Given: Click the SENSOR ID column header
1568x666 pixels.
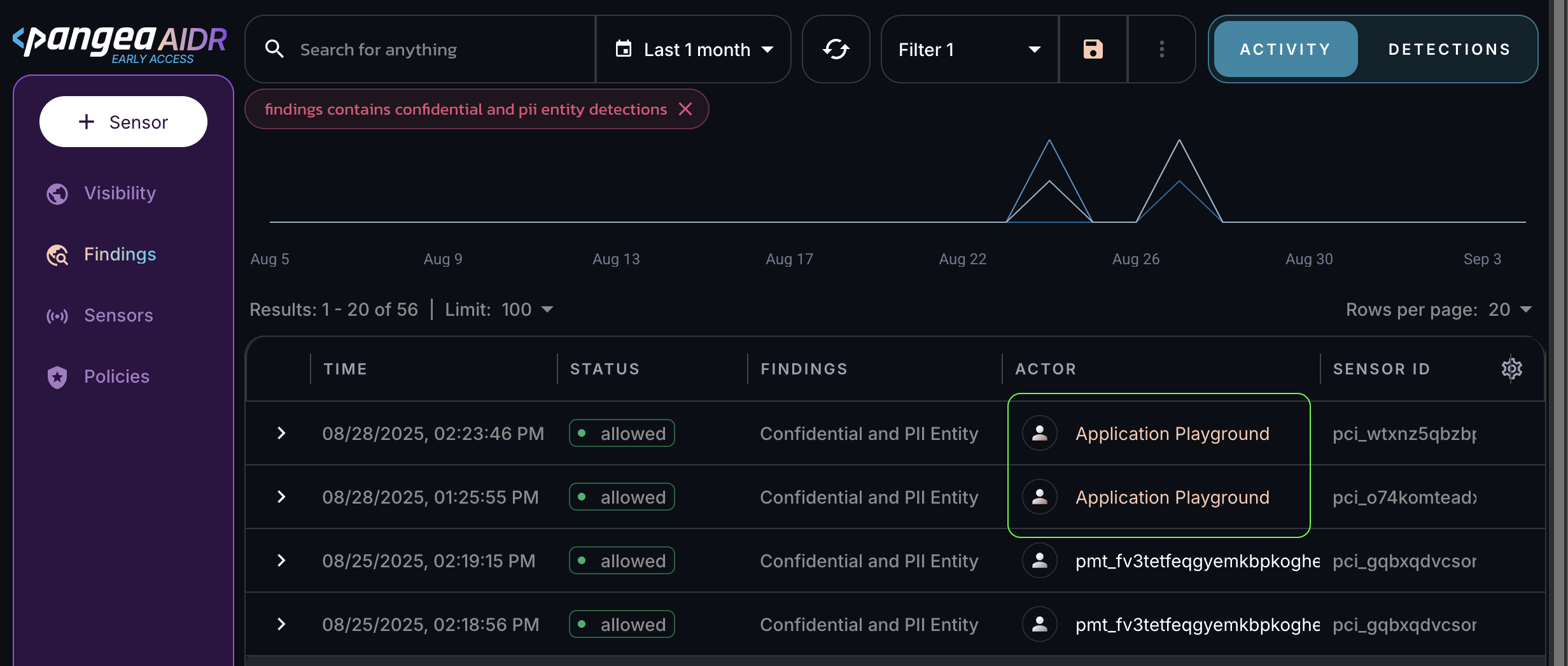Looking at the screenshot, I should pyautogui.click(x=1382, y=369).
